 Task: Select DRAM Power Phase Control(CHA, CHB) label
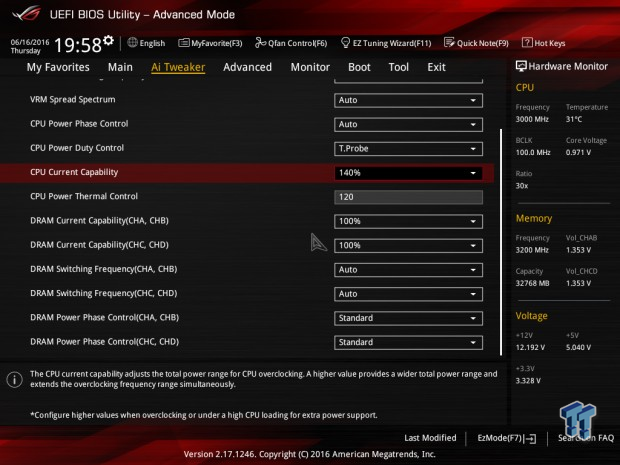pyautogui.click(x=104, y=318)
